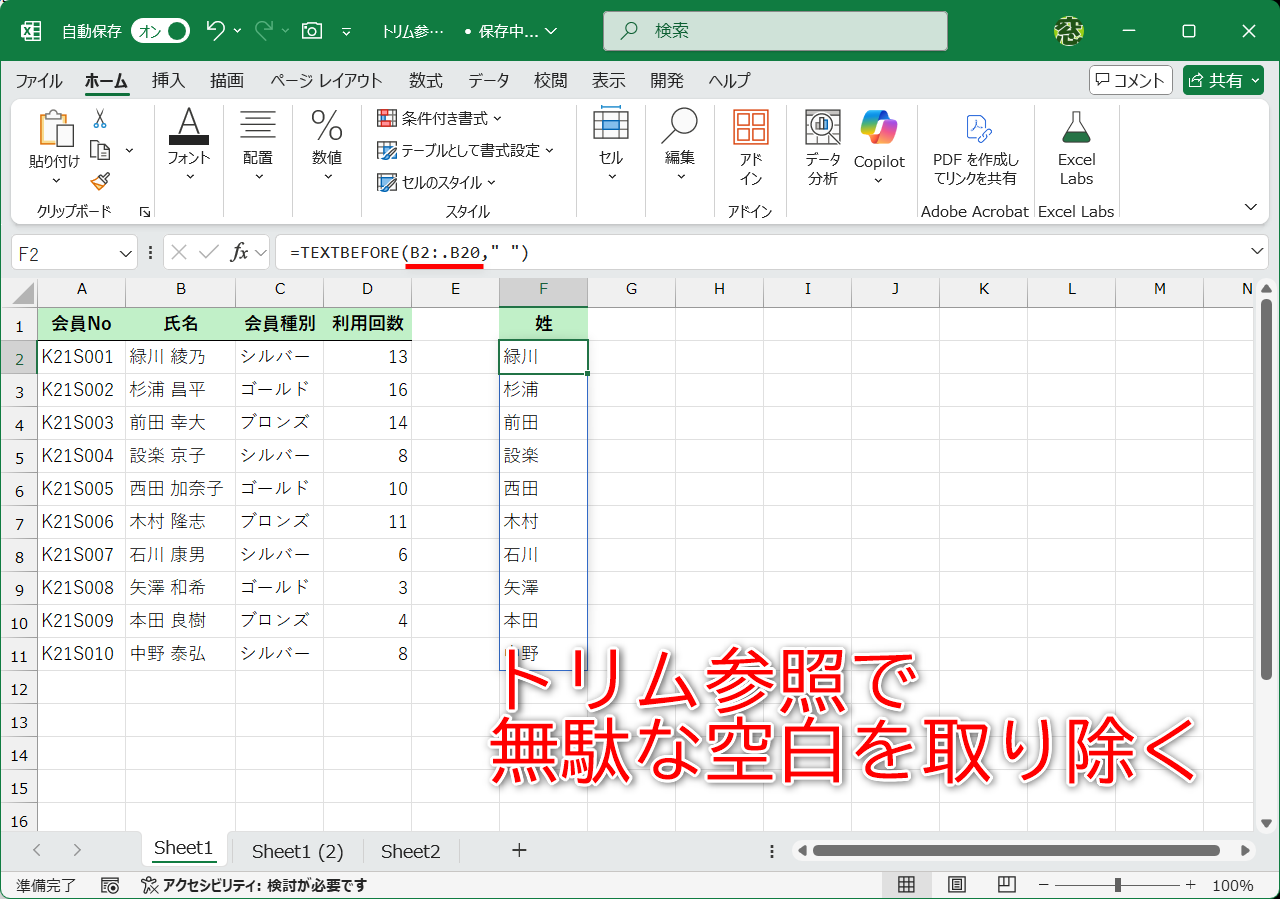Screen dimensions: 1280x899
Task: Increase zoom using the zoom slider
Action: tap(1191, 885)
